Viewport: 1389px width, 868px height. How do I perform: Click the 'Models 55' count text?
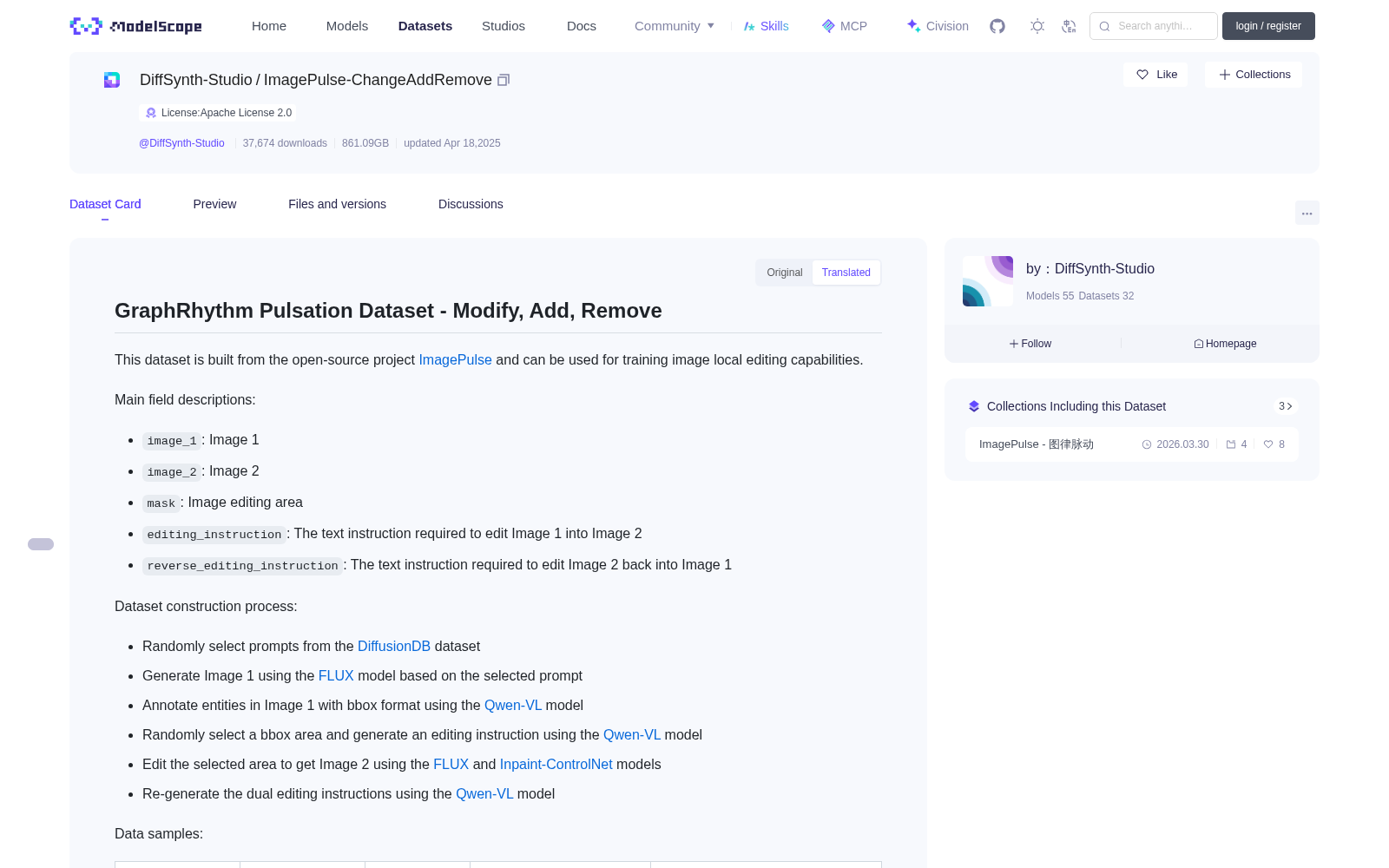point(1050,296)
